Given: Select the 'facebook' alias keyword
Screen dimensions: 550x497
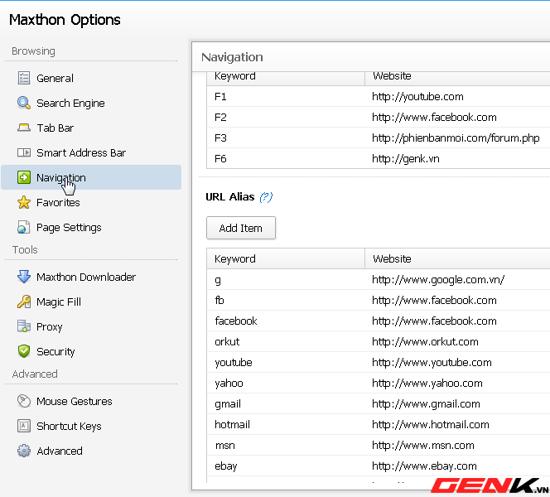Looking at the screenshot, I should click(236, 321).
